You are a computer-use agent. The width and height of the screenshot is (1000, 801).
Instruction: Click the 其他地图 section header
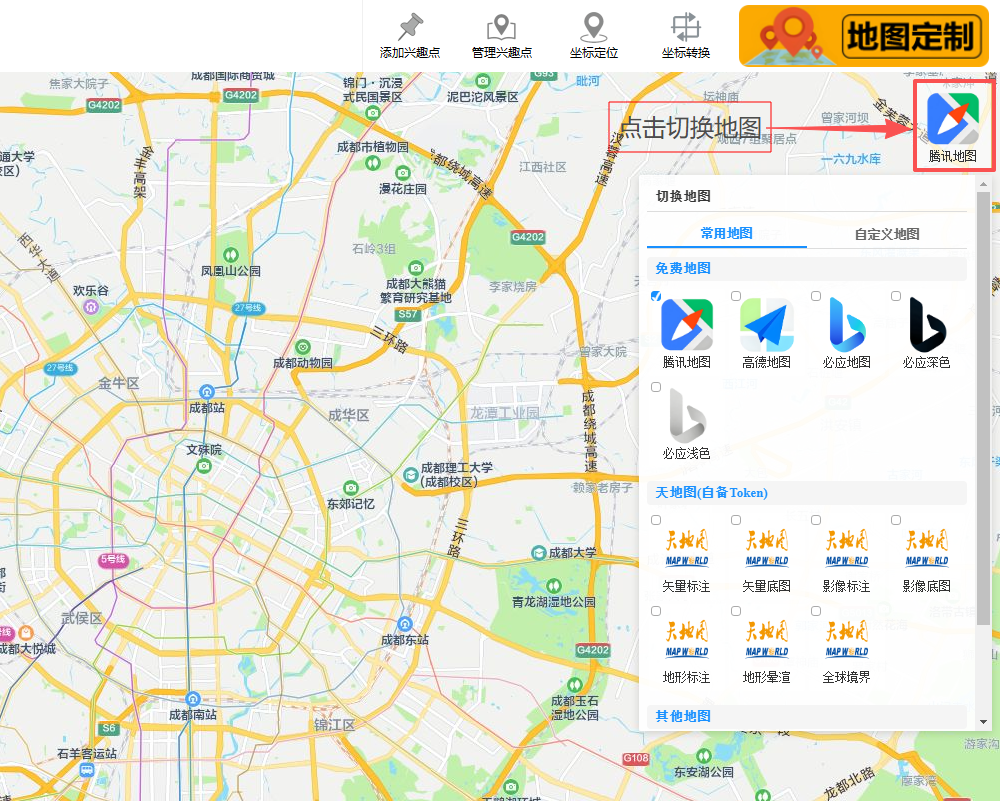coord(807,716)
